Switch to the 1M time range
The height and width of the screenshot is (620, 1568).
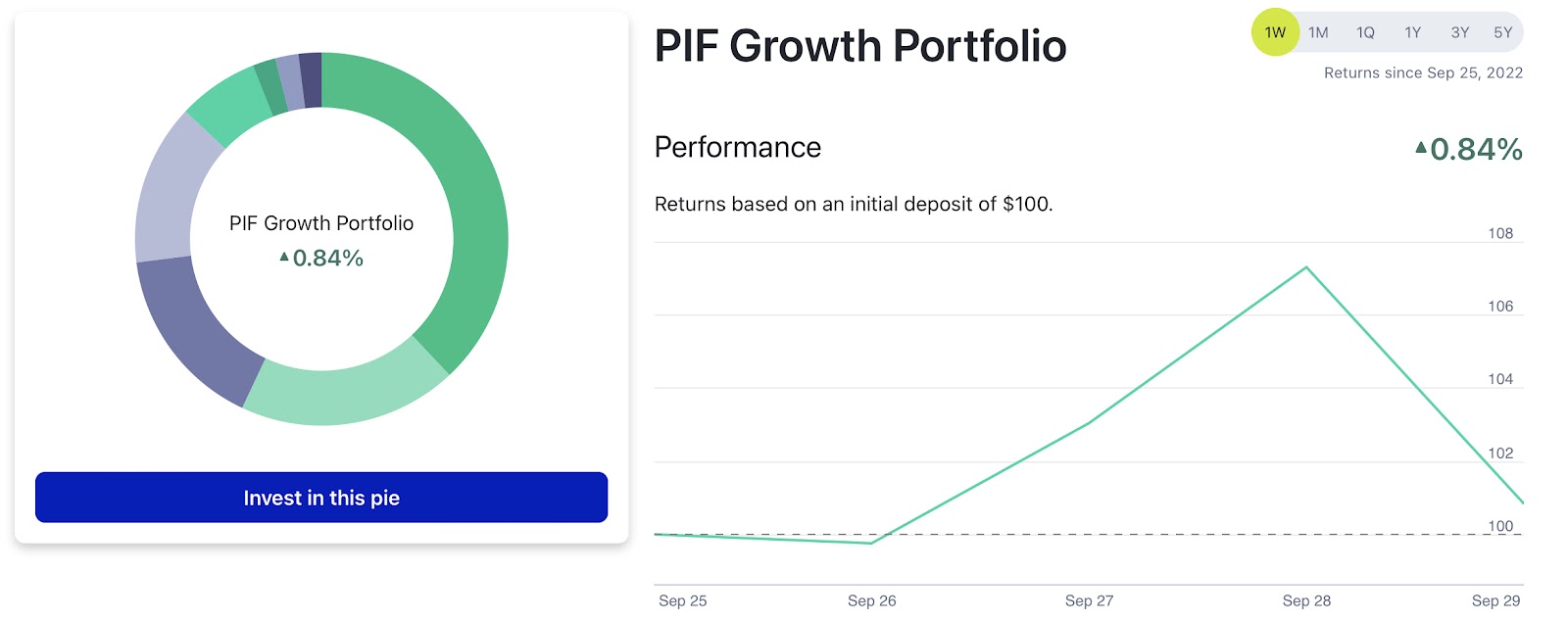tap(1318, 32)
